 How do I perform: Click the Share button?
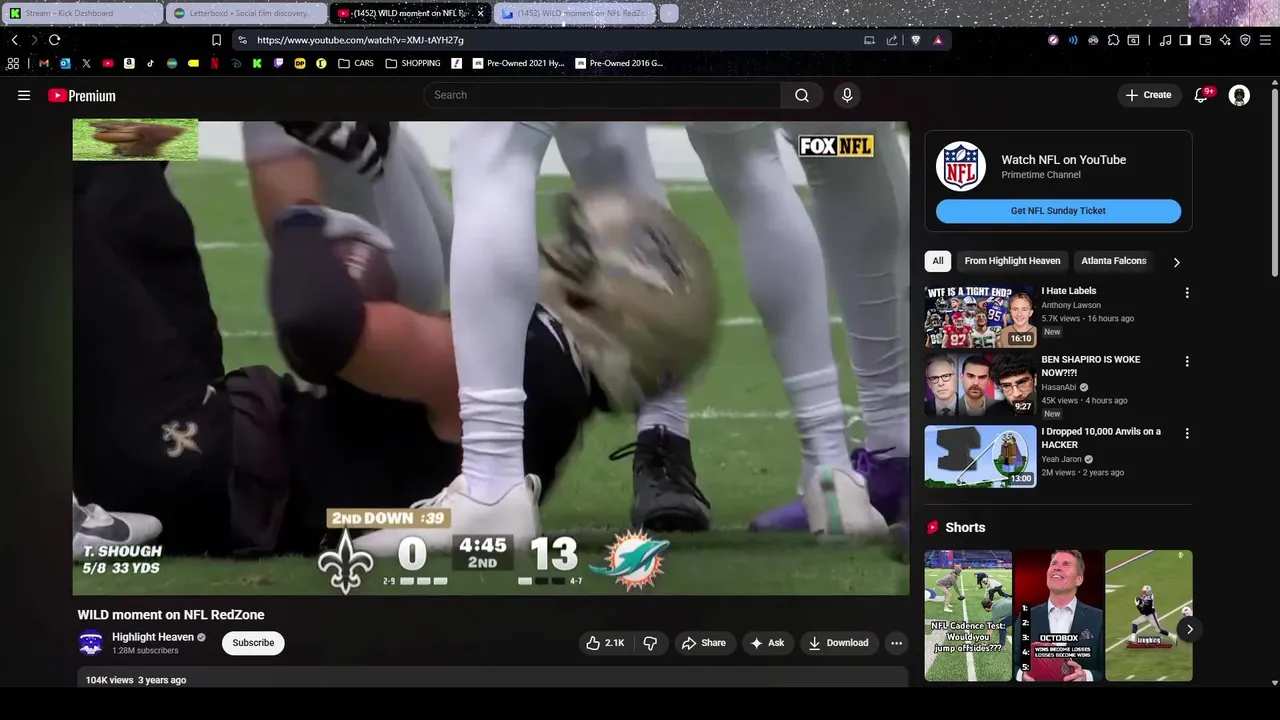click(x=704, y=643)
